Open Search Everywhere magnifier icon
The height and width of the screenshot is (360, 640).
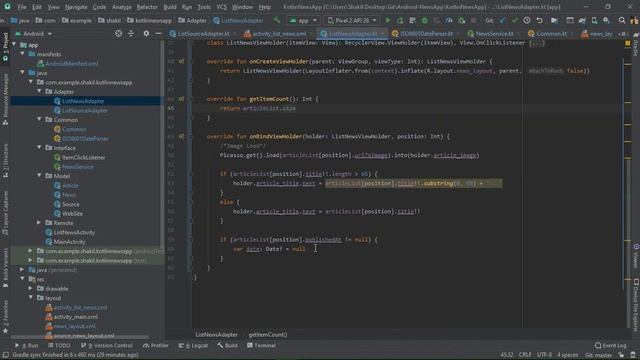pyautogui.click(x=622, y=20)
